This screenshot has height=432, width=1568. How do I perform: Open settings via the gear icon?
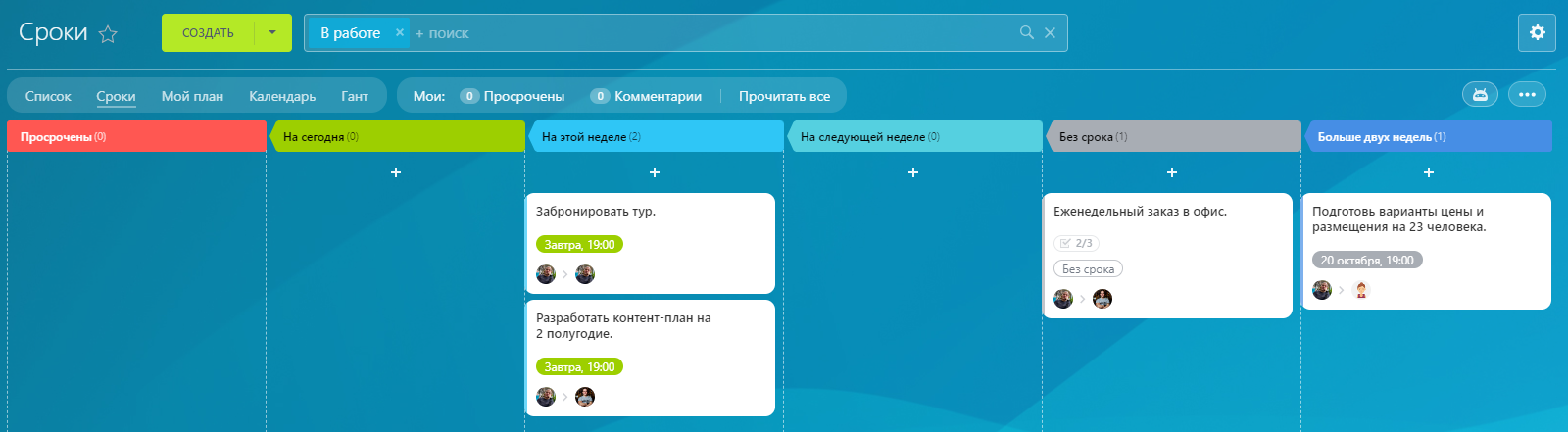click(x=1537, y=32)
